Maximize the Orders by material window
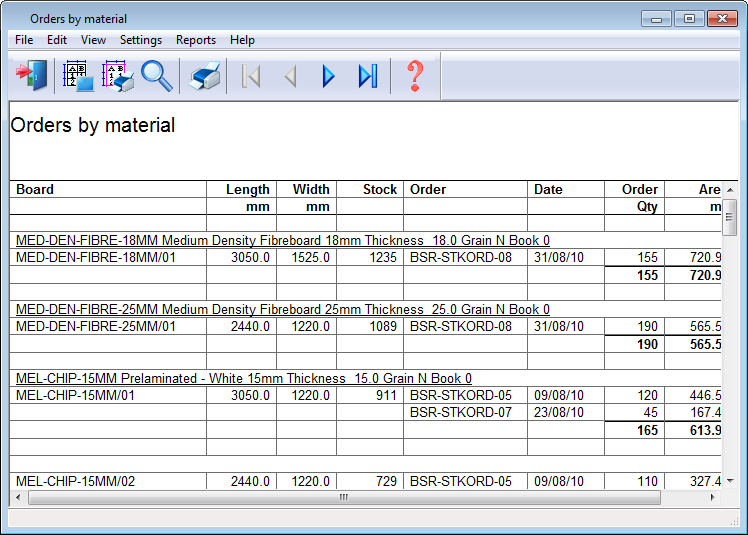Viewport: 748px width, 535px height. click(689, 19)
